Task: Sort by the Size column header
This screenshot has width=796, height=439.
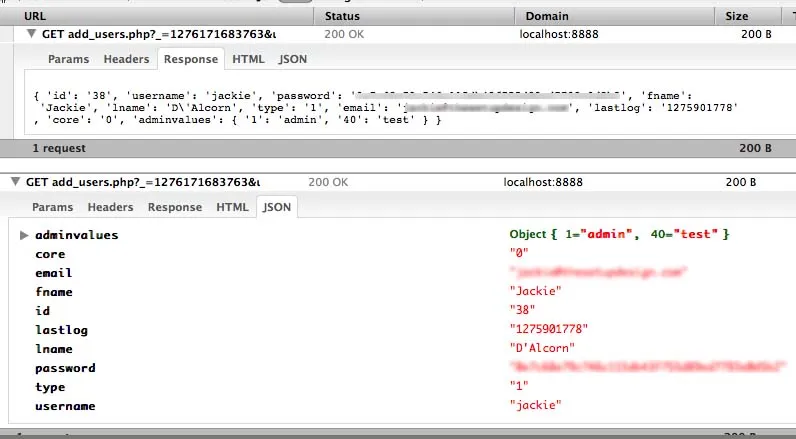Action: [x=737, y=16]
